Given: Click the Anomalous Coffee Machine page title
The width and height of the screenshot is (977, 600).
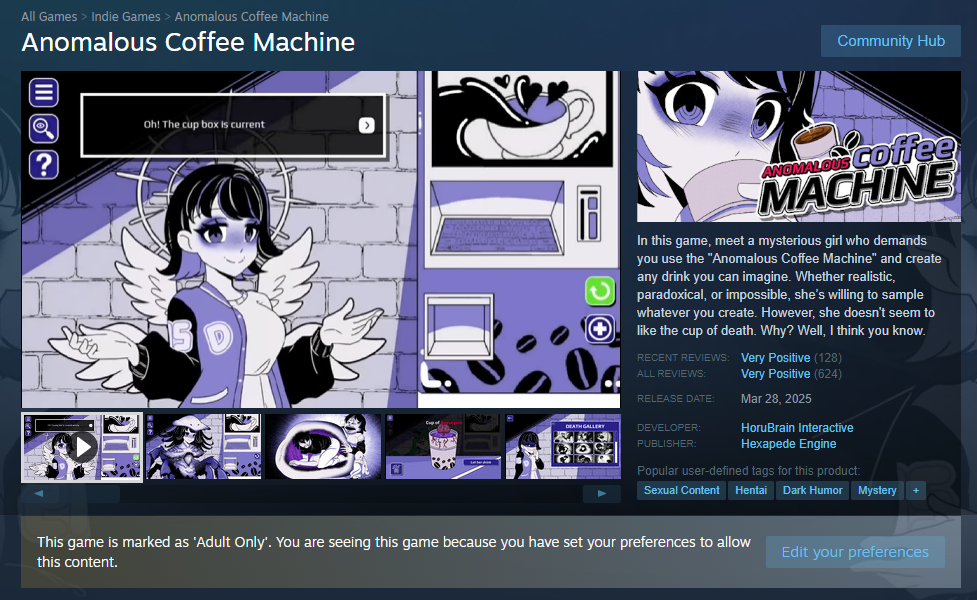Looking at the screenshot, I should tap(188, 42).
